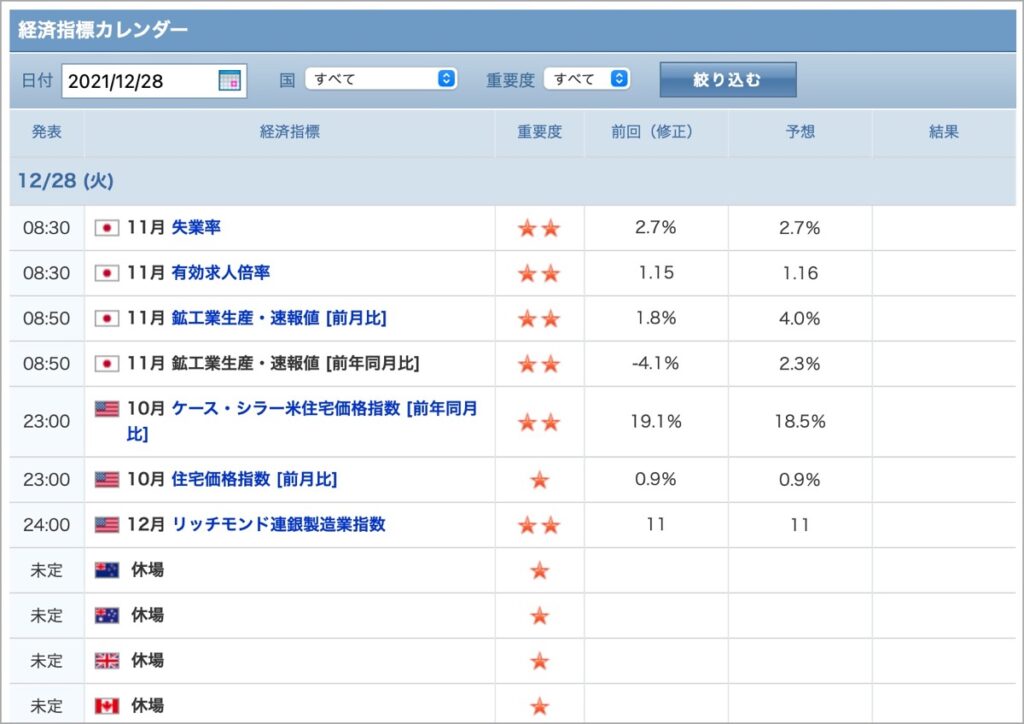This screenshot has width=1024, height=724.
Task: Open the 住宅価格指数 [前月比] link
Action: 254,479
